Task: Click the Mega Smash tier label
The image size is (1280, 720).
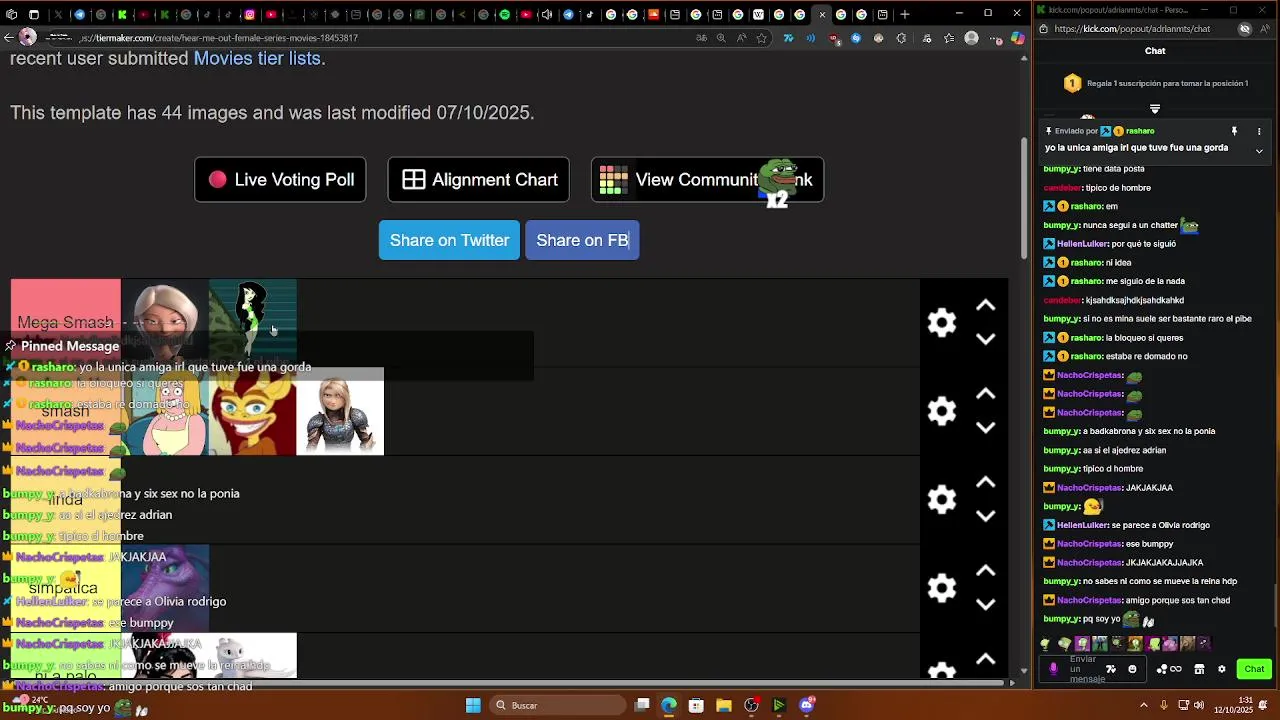Action: (65, 322)
